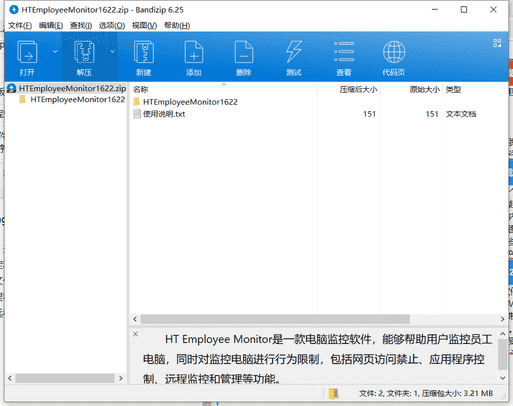Click the tree panel horizontal scrollbar thumb

[x=65, y=378]
